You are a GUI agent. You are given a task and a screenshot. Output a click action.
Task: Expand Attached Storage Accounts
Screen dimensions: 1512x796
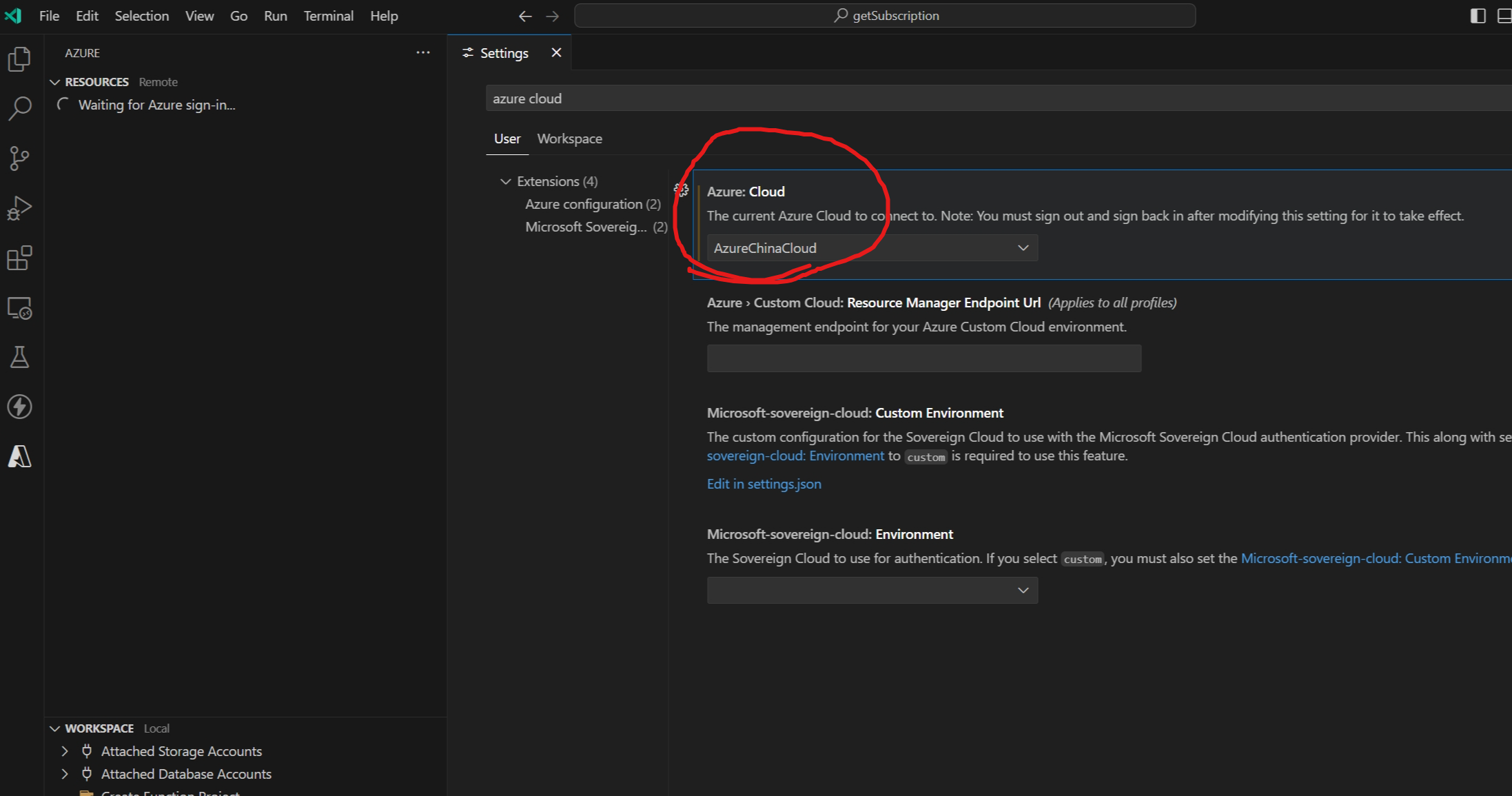tap(65, 751)
